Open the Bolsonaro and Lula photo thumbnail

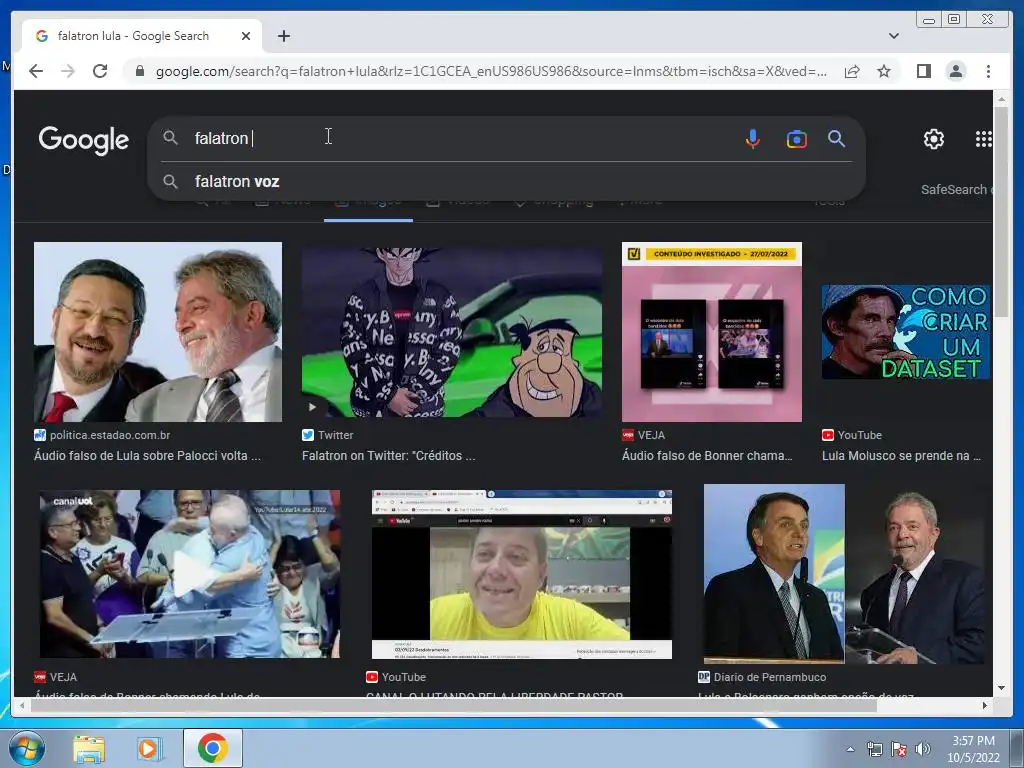[x=844, y=573]
